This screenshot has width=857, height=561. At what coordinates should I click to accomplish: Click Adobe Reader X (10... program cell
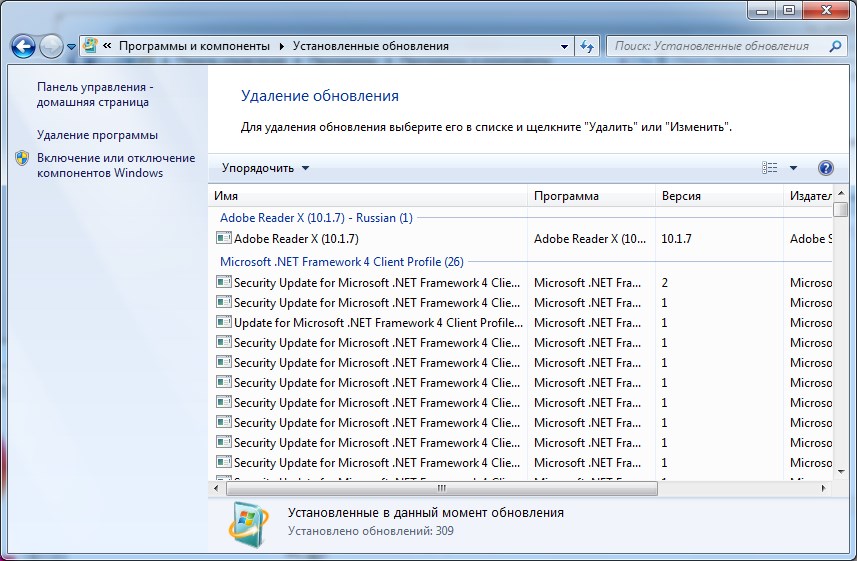590,238
